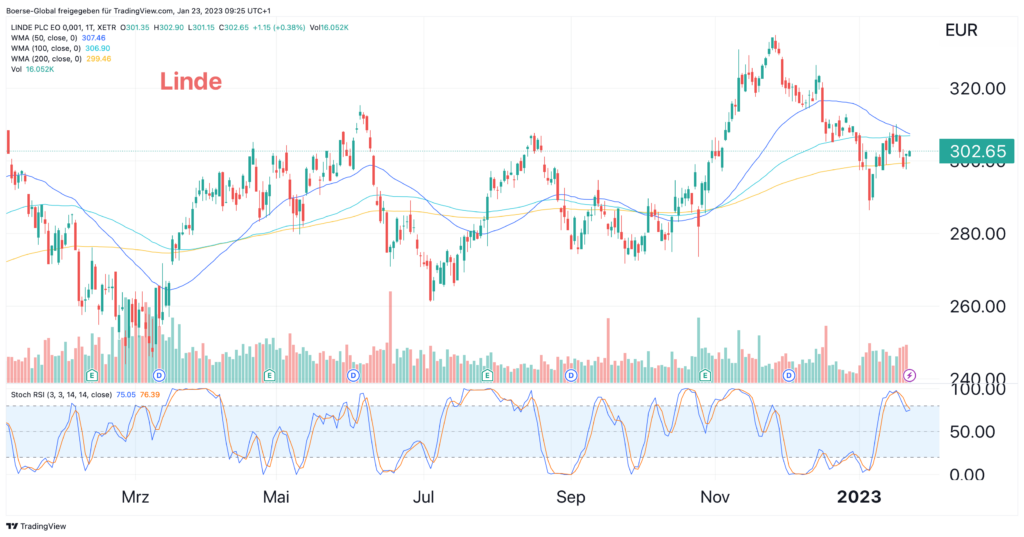Viewport: 1024px width, 537px height.
Task: Click the Boerse-Global header caption text
Action: (x=138, y=11)
